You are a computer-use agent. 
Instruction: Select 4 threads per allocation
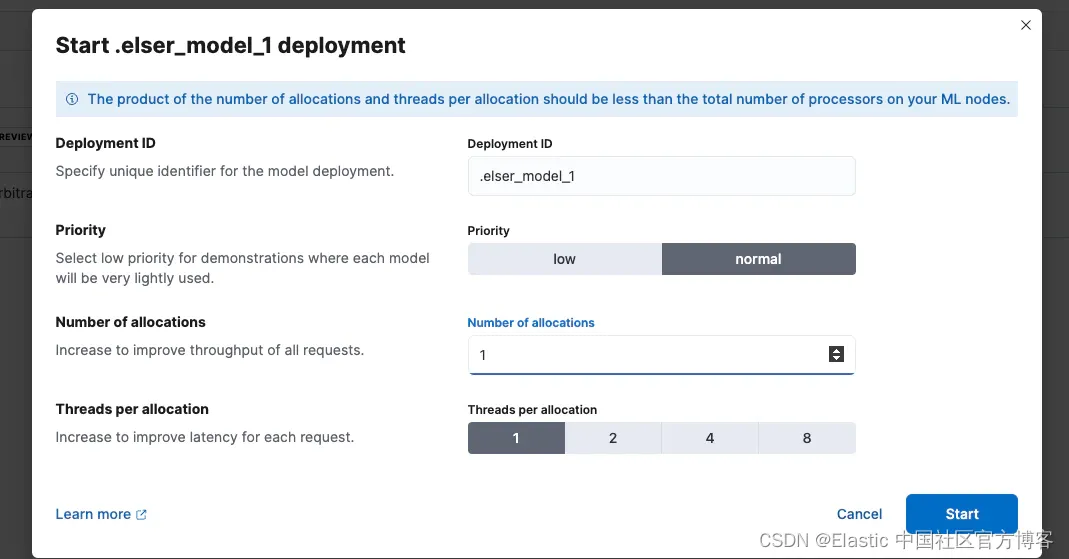pos(710,438)
